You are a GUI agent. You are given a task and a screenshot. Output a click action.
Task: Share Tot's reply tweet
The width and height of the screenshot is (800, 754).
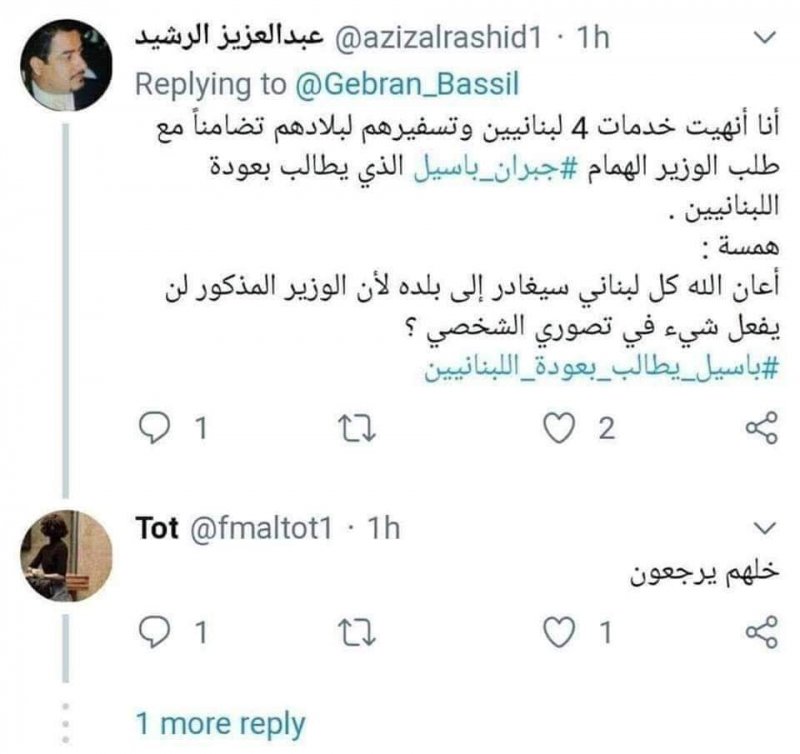point(762,632)
